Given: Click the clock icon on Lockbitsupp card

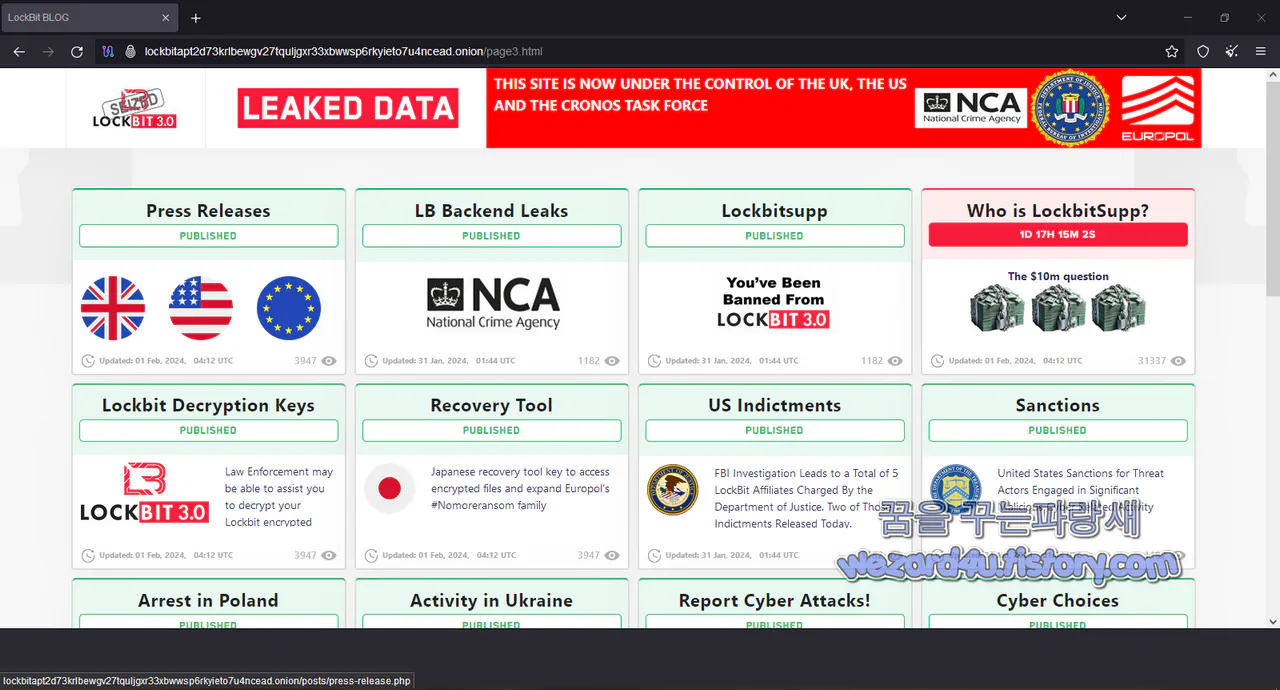Looking at the screenshot, I should pos(654,361).
